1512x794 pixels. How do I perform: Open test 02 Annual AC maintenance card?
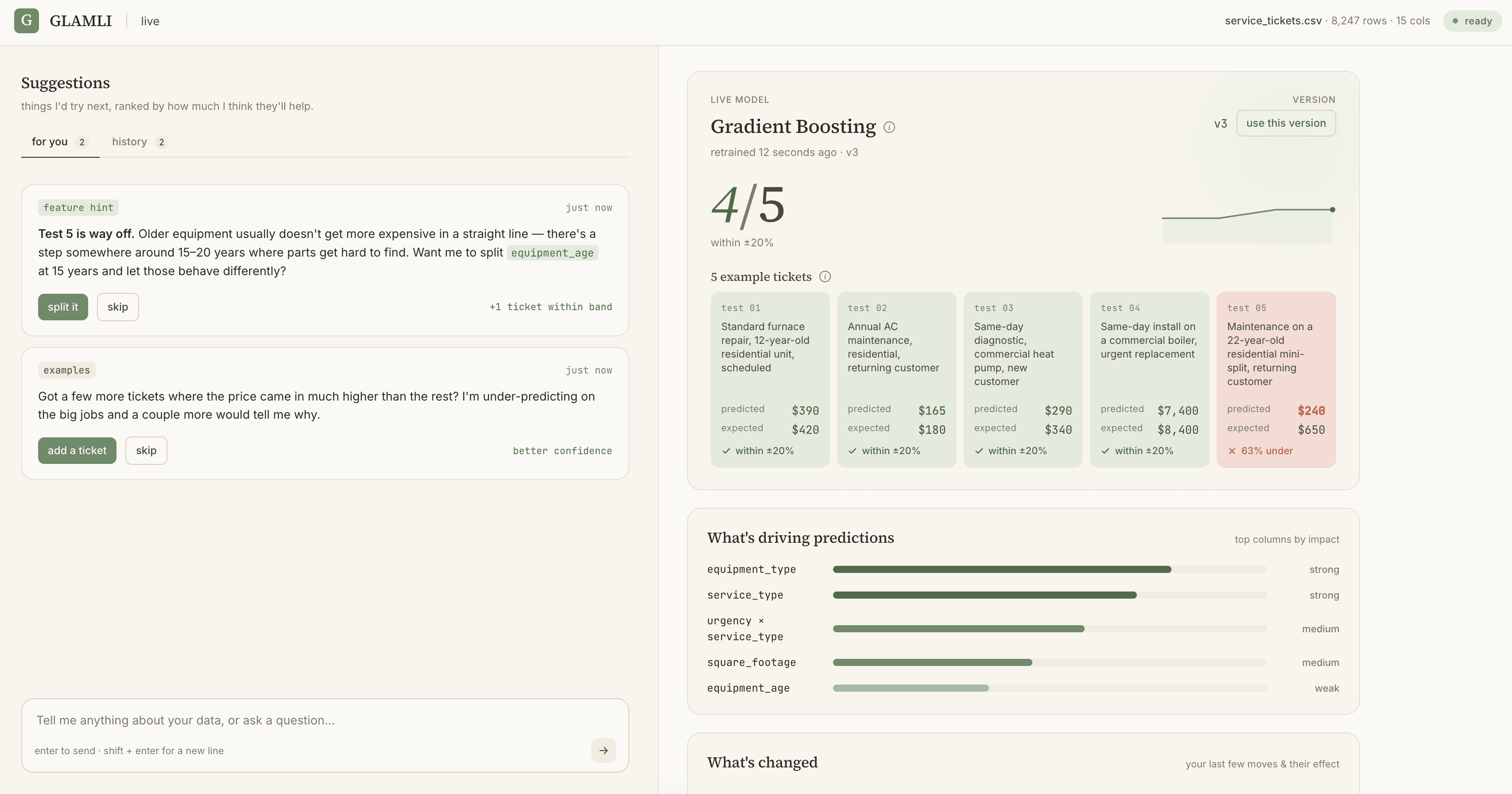point(896,379)
